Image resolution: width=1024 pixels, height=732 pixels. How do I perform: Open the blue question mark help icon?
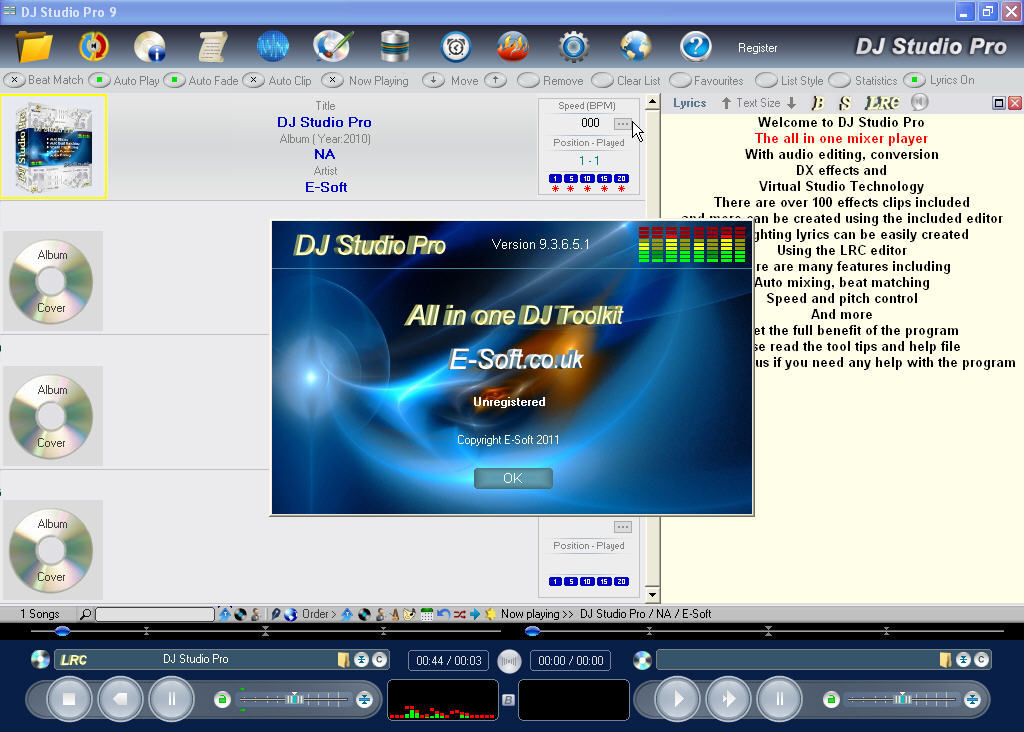pos(695,46)
